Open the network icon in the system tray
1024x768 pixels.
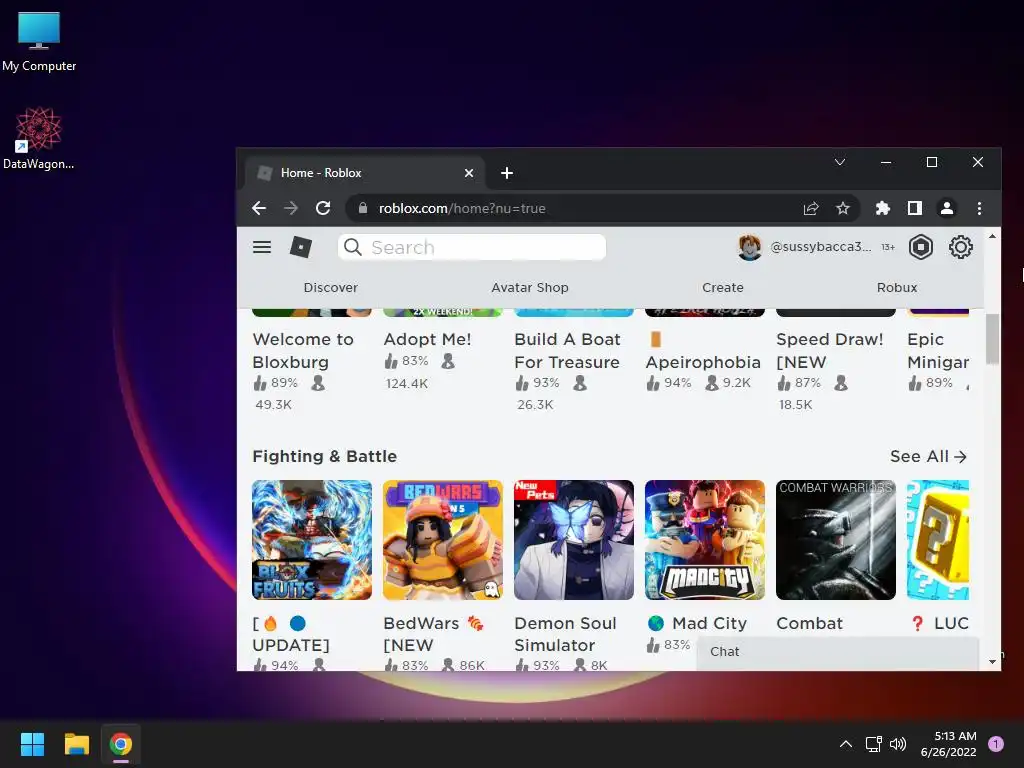(873, 744)
